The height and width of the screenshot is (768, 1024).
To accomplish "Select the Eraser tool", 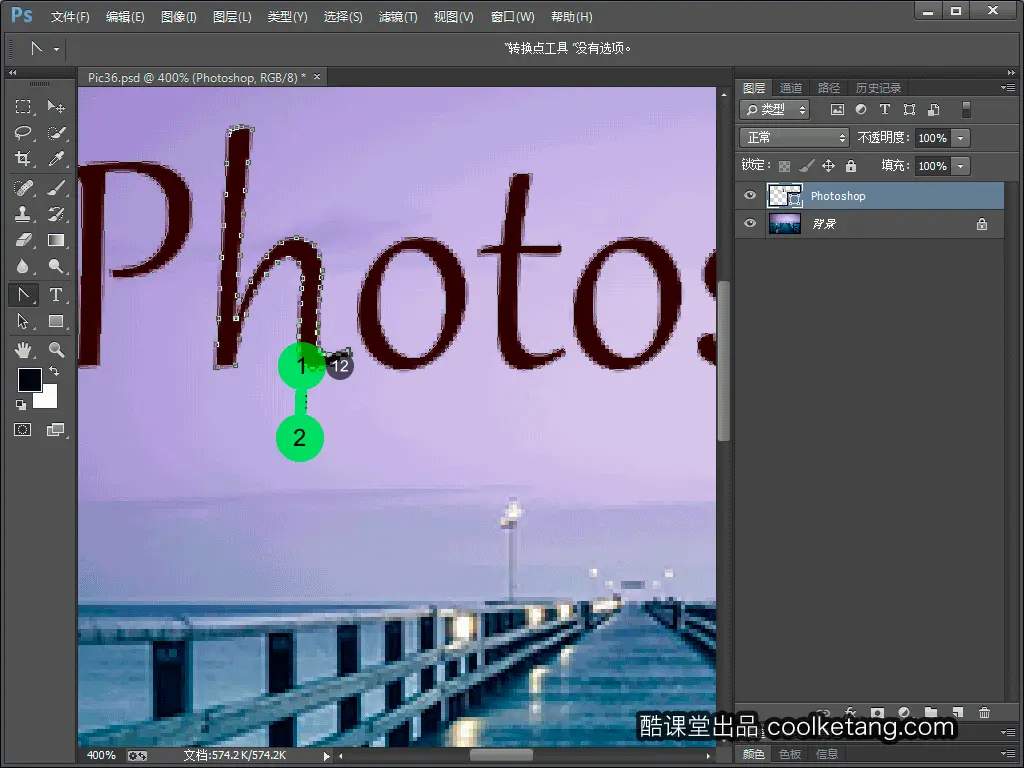I will 23,240.
